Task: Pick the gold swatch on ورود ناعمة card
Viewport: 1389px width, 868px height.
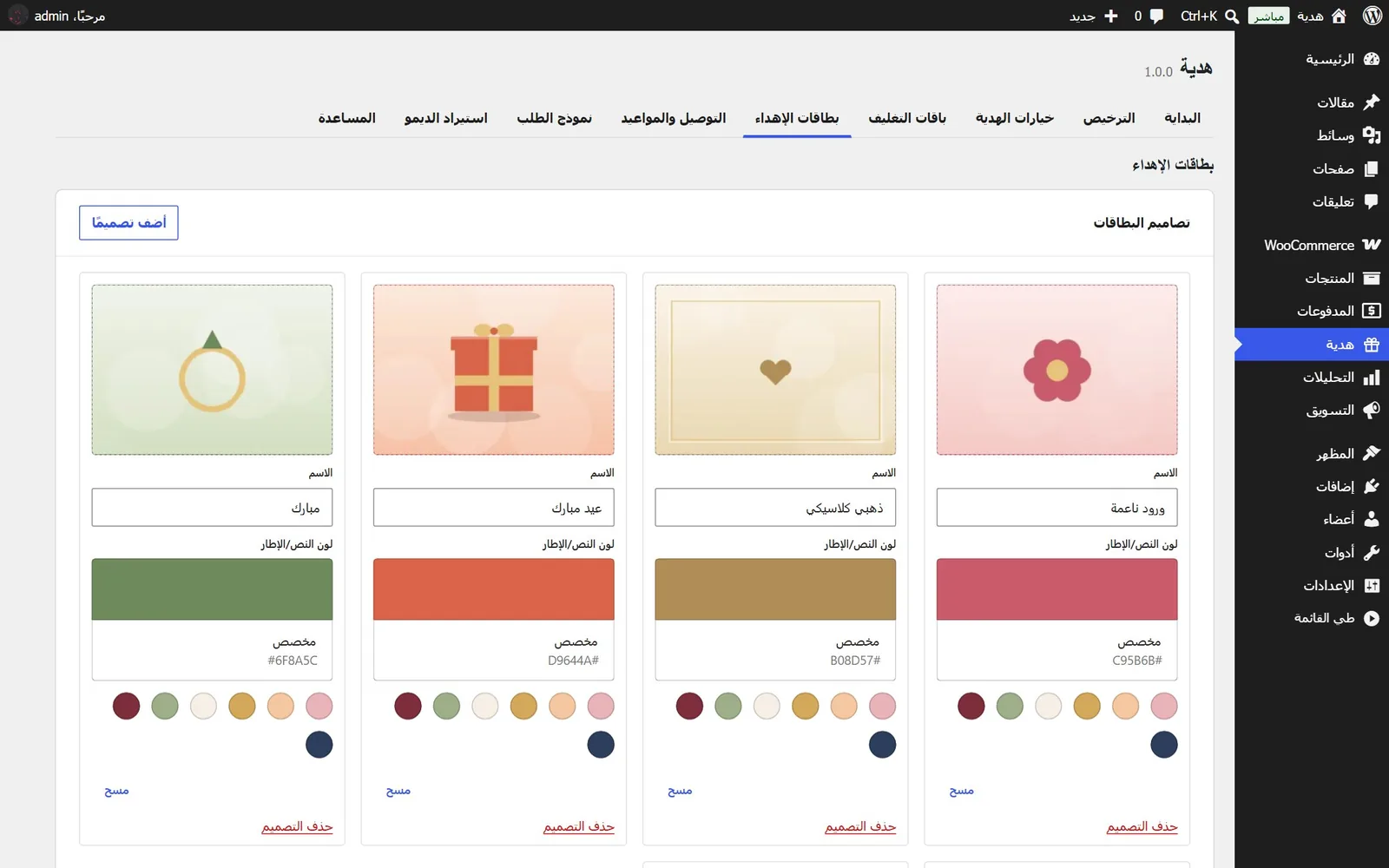Action: coord(1087,706)
